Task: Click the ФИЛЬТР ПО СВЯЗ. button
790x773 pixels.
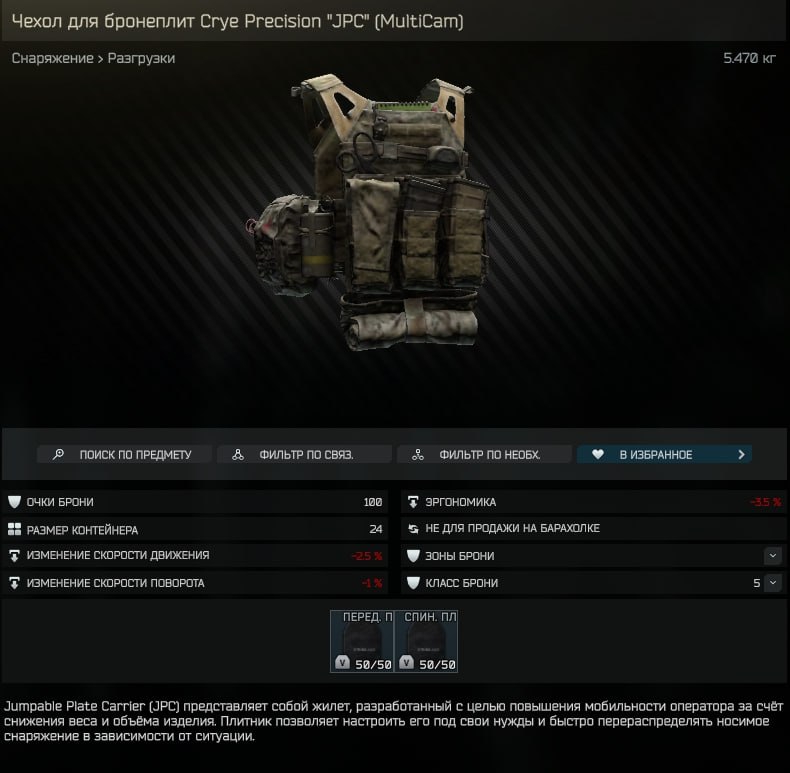Action: tap(304, 454)
